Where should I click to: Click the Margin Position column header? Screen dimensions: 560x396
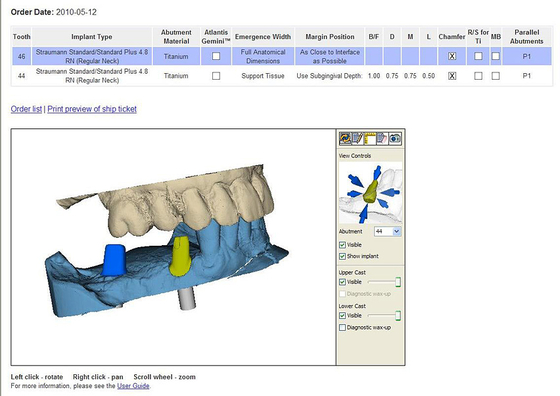[x=330, y=37]
